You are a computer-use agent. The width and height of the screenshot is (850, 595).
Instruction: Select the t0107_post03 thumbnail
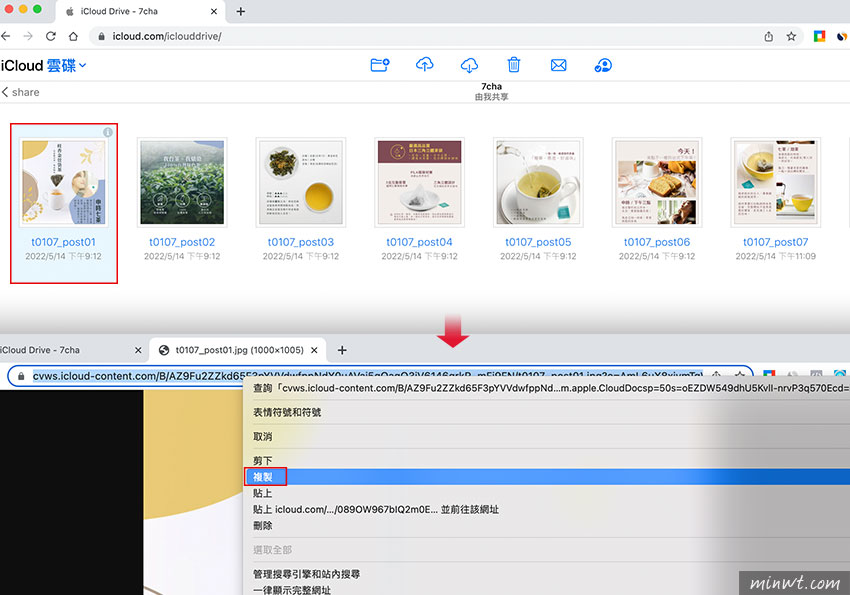(301, 182)
